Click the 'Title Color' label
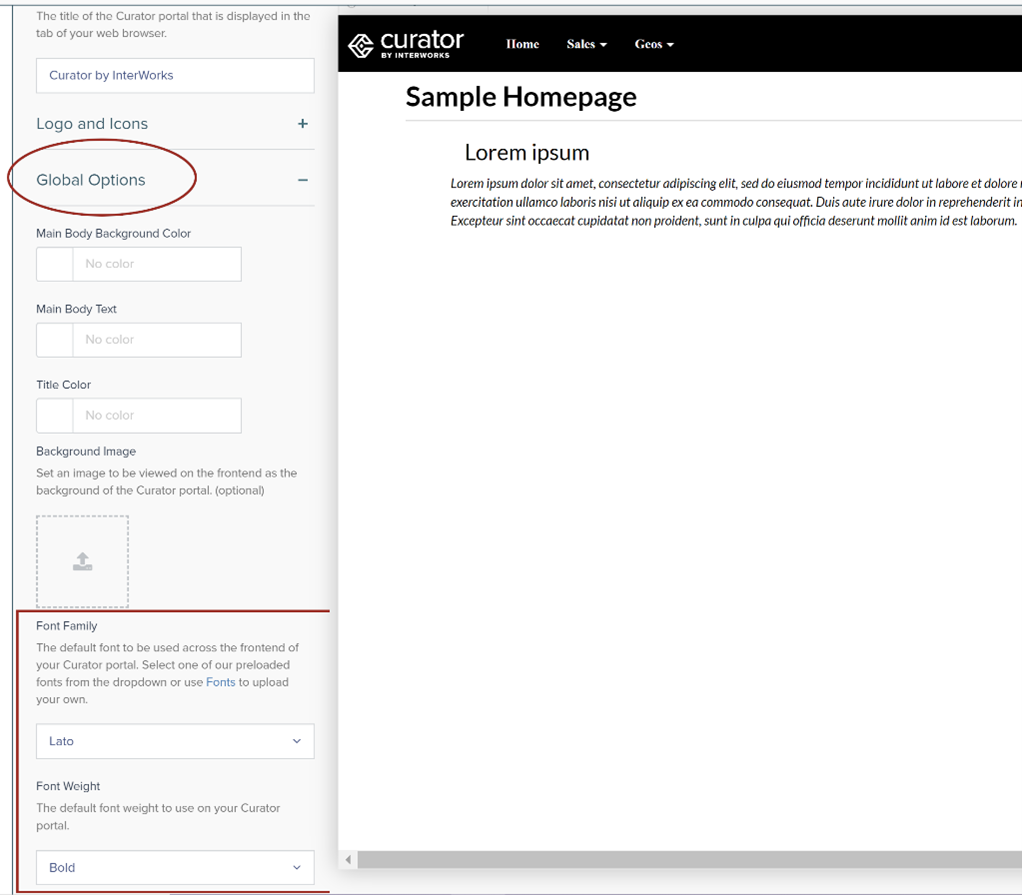The height and width of the screenshot is (895, 1022). click(63, 385)
